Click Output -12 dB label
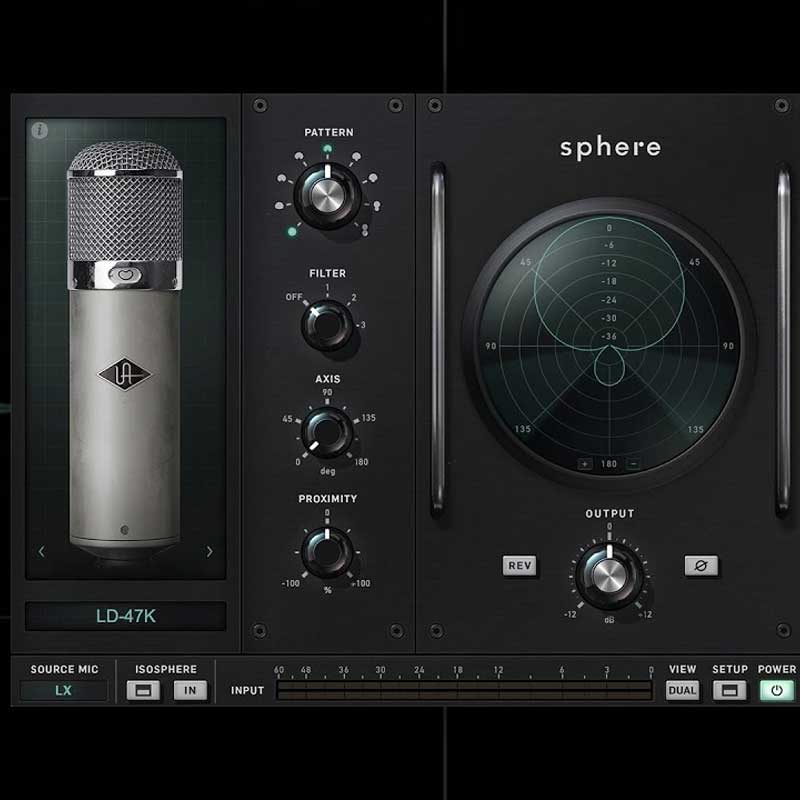This screenshot has height=800, width=800. click(570, 614)
